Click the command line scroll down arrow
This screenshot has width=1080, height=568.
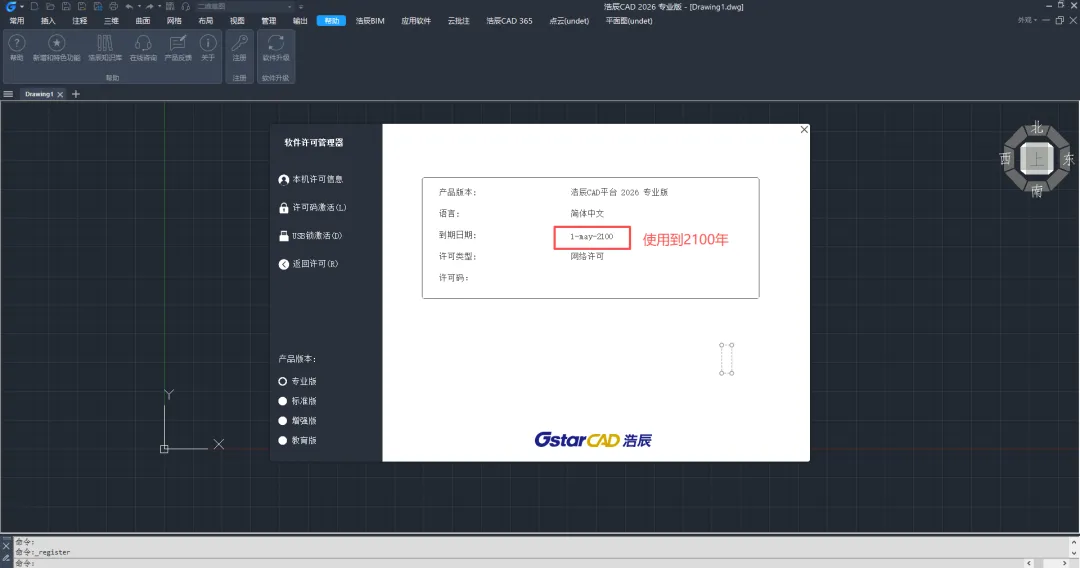(1074, 552)
